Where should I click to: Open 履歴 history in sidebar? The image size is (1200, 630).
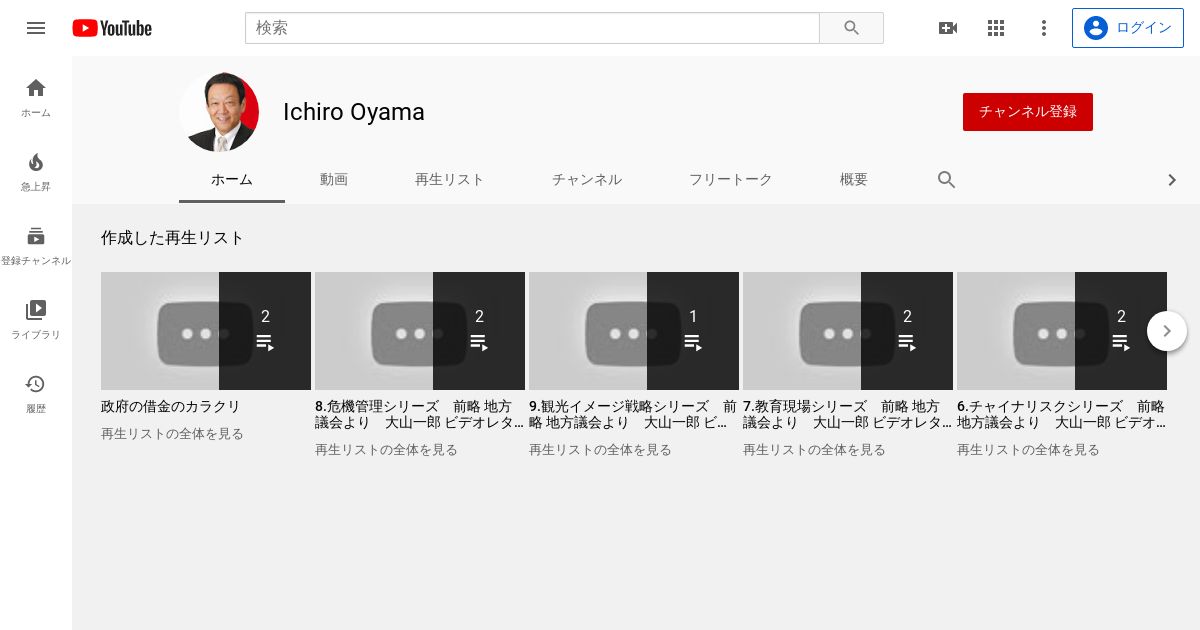(36, 394)
